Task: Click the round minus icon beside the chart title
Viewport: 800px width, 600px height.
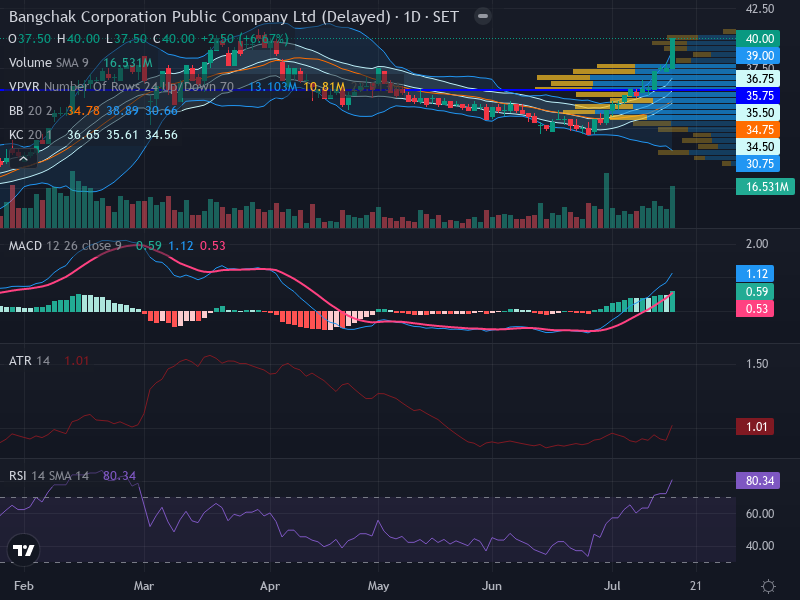Action: (x=483, y=16)
